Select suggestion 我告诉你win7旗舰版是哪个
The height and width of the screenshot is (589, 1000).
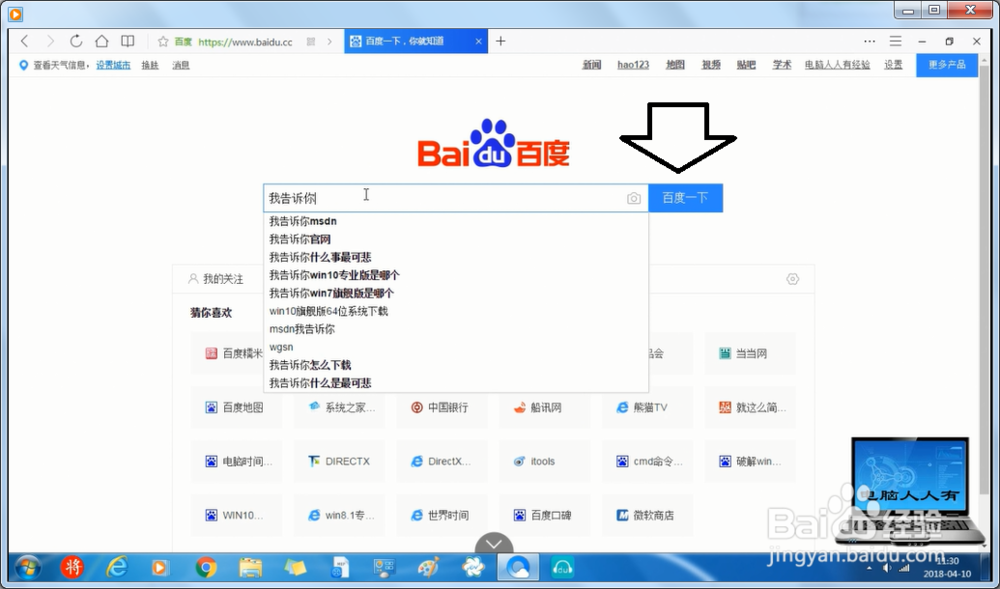pyautogui.click(x=456, y=293)
